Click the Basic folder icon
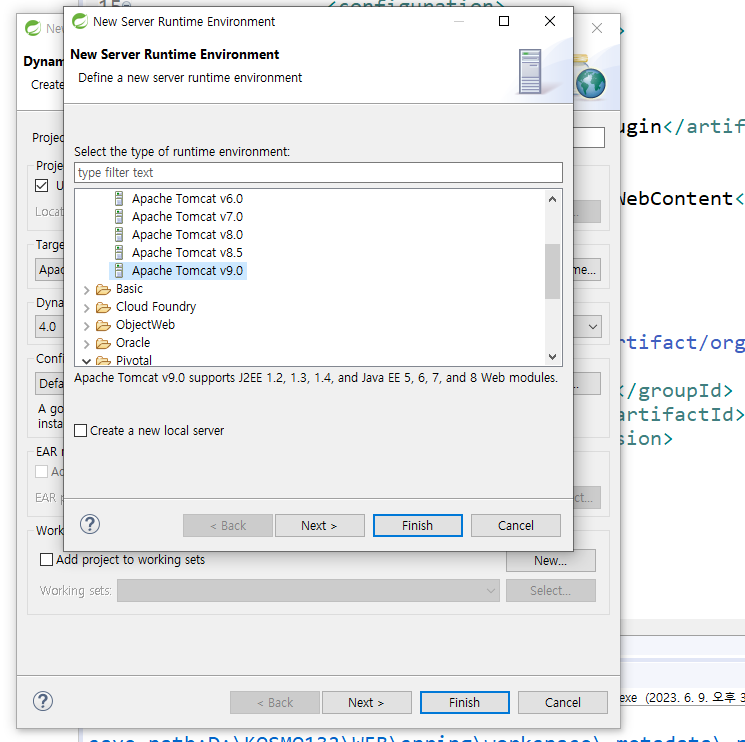 (103, 289)
